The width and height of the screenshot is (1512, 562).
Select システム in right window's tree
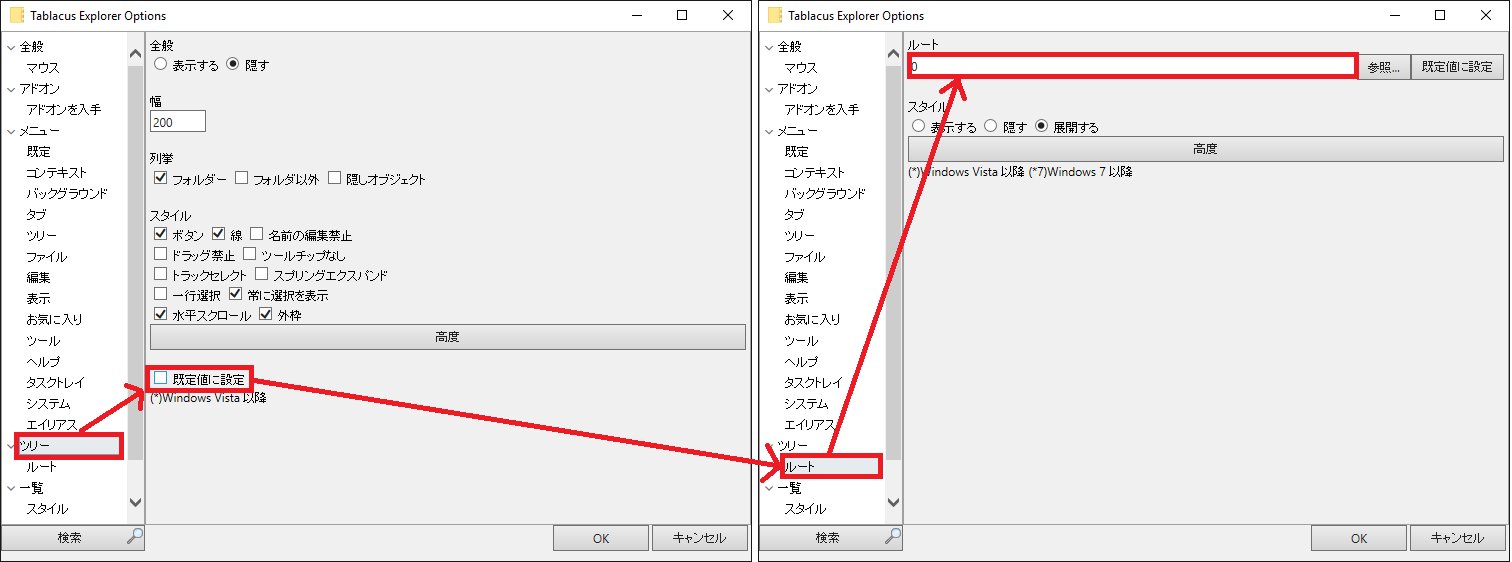coord(806,404)
